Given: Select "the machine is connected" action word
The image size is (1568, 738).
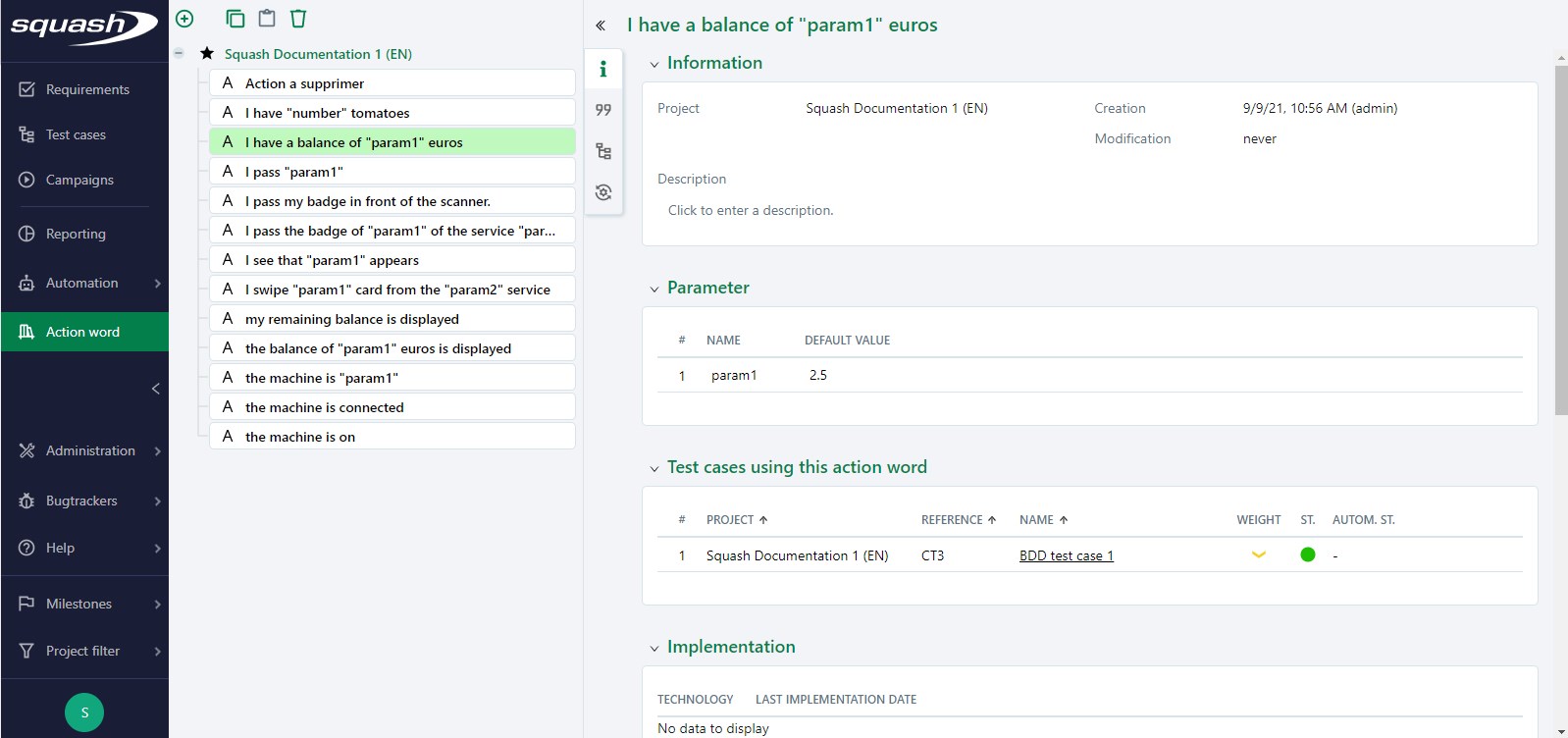Looking at the screenshot, I should point(324,407).
